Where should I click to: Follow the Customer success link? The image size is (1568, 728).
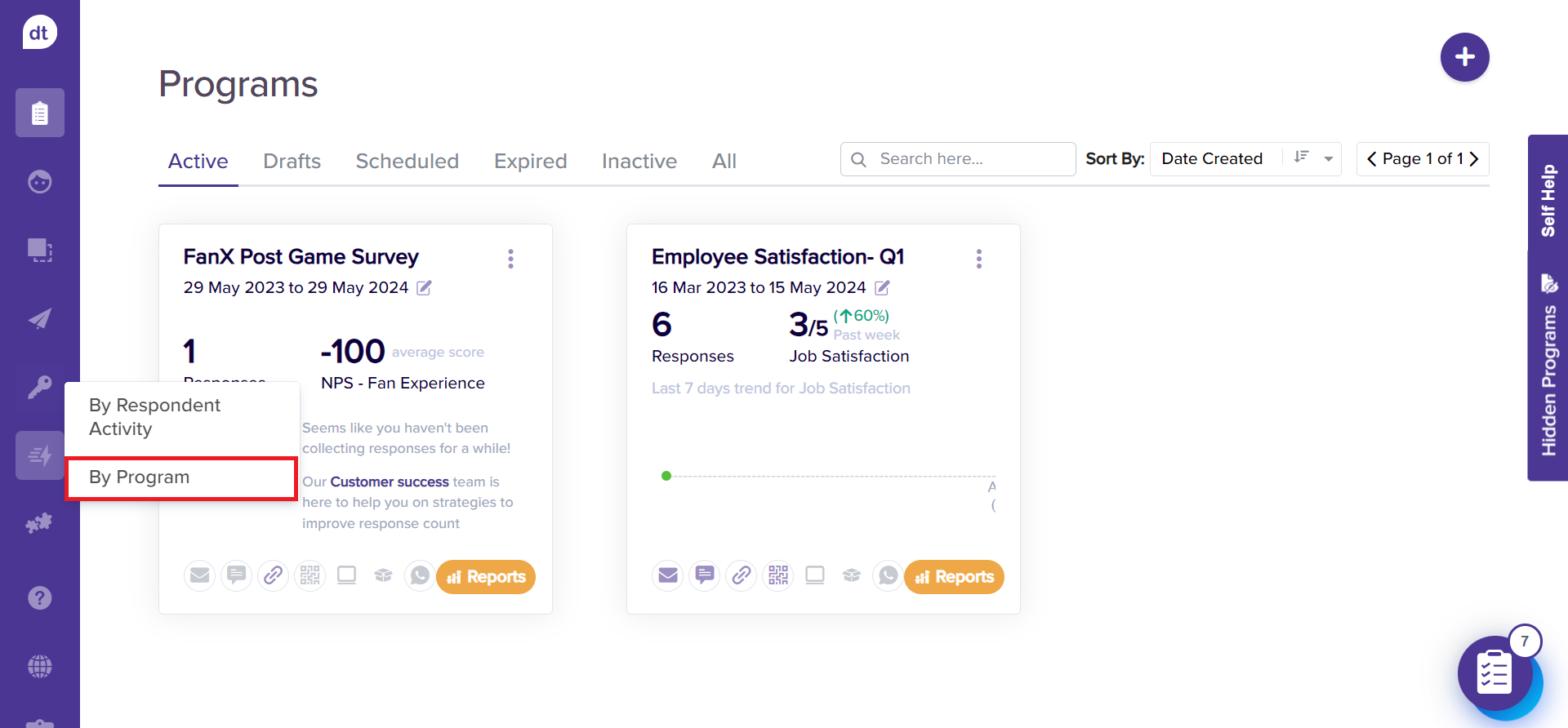(390, 482)
